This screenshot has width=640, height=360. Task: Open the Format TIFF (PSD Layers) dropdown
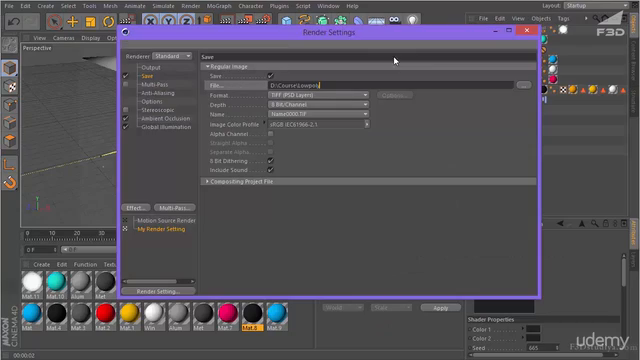coord(318,95)
